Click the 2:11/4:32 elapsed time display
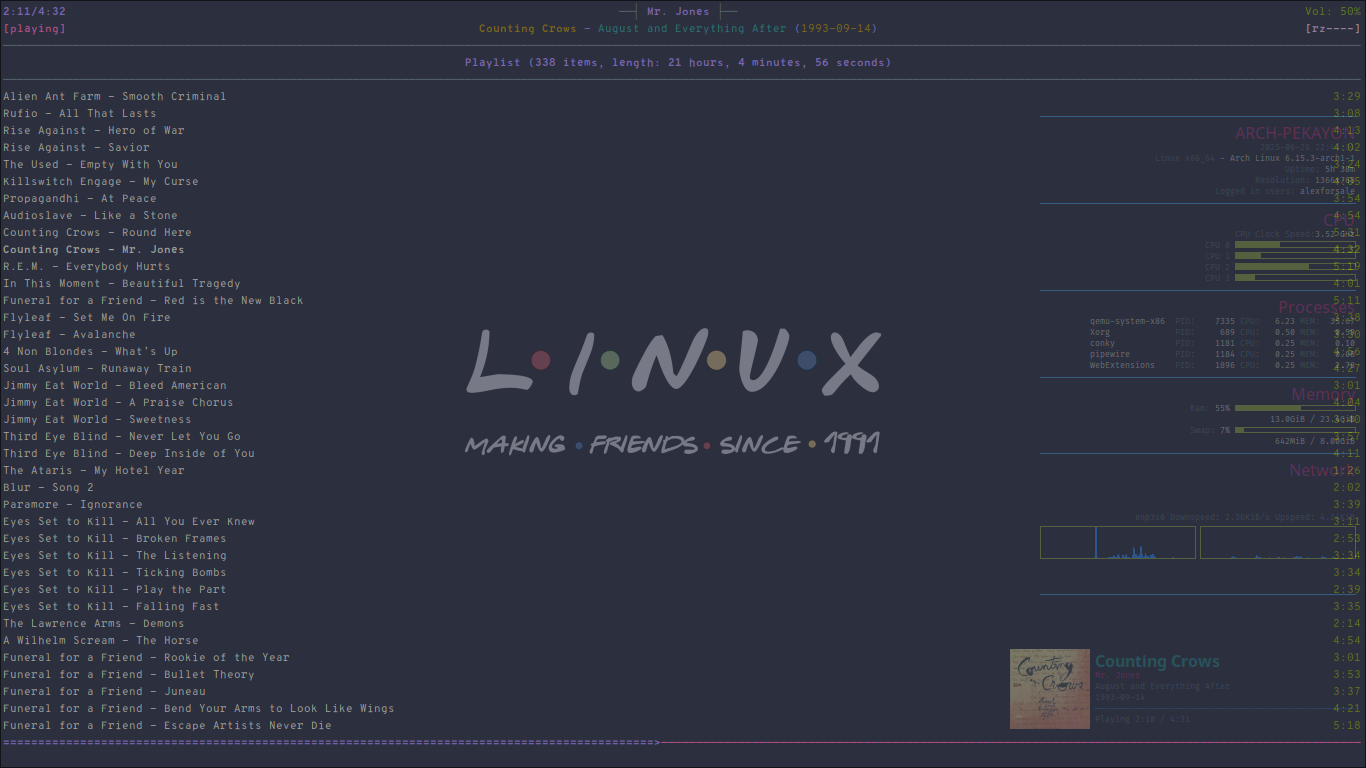This screenshot has width=1366, height=768. [34, 12]
